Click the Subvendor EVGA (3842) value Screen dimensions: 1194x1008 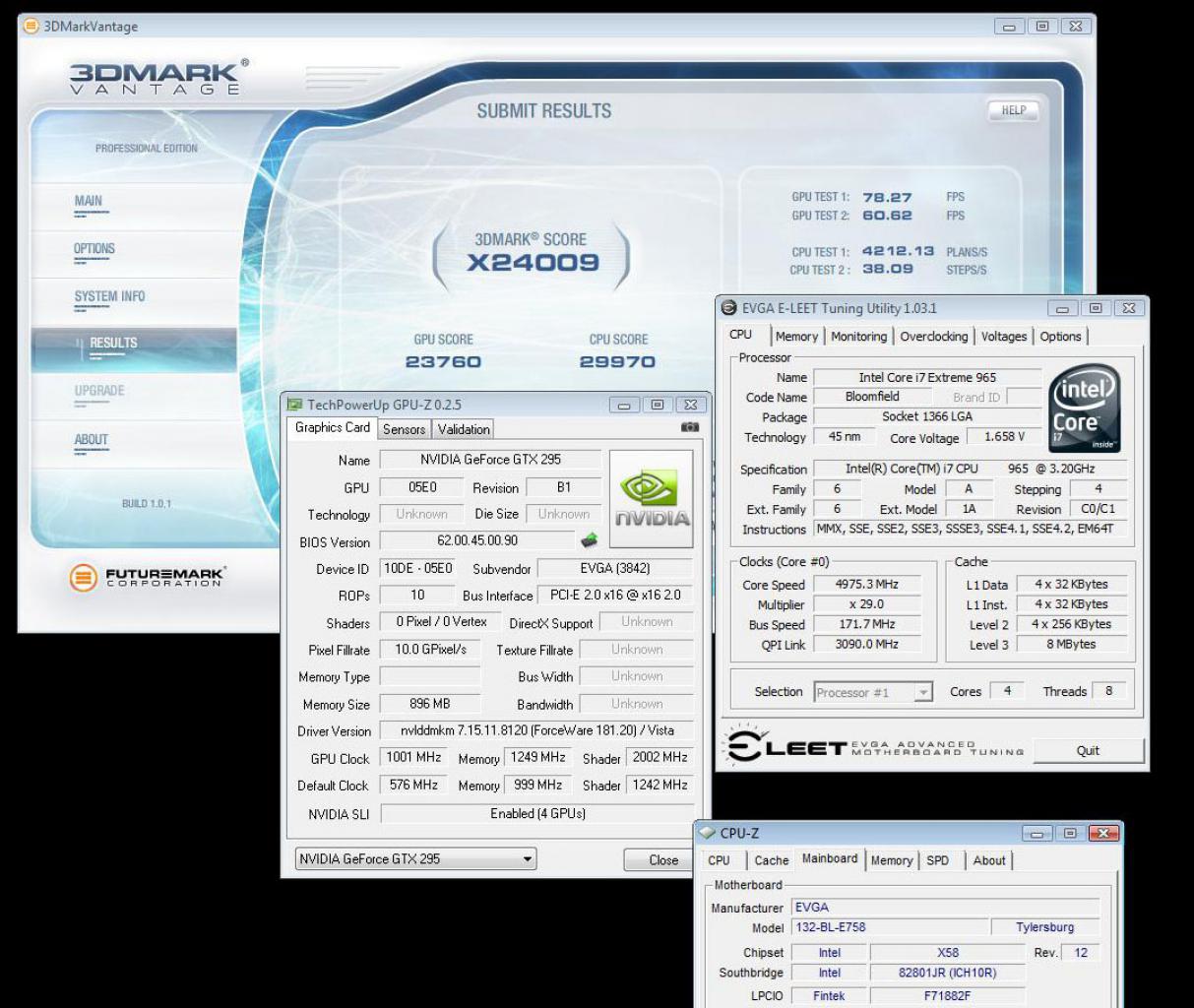pos(615,568)
